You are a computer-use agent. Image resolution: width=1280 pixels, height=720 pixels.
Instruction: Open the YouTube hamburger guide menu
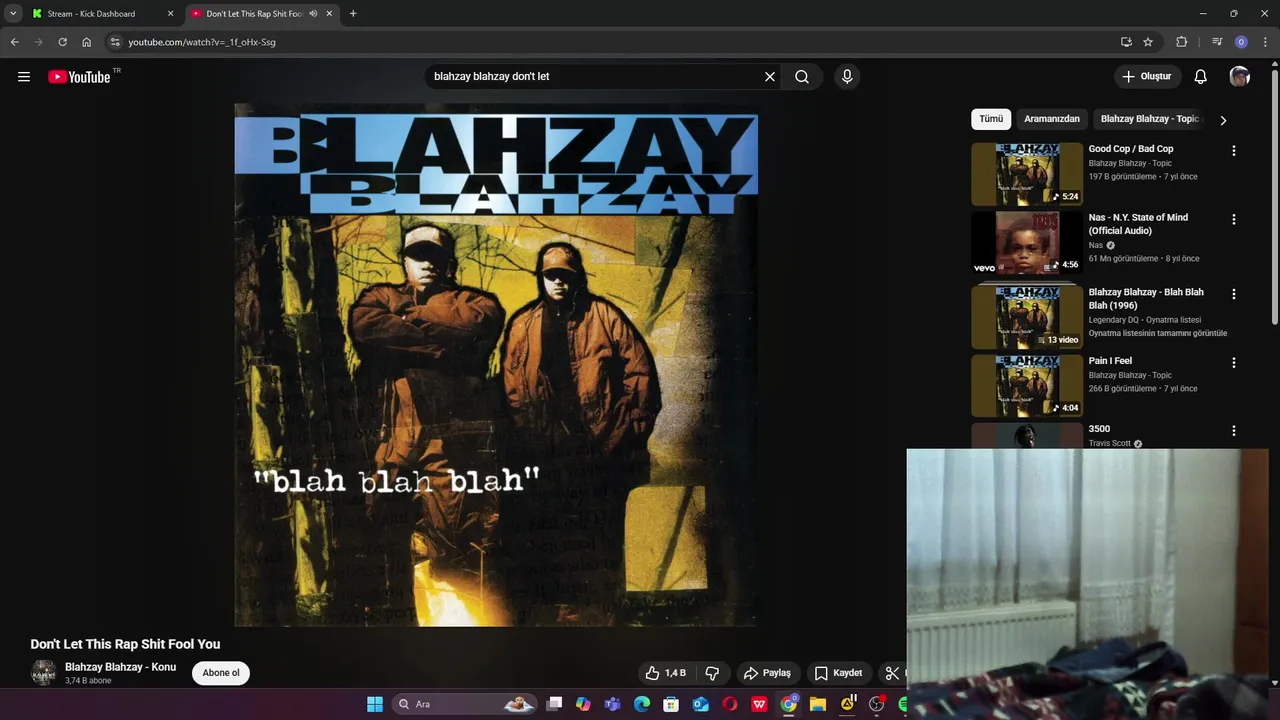[24, 77]
